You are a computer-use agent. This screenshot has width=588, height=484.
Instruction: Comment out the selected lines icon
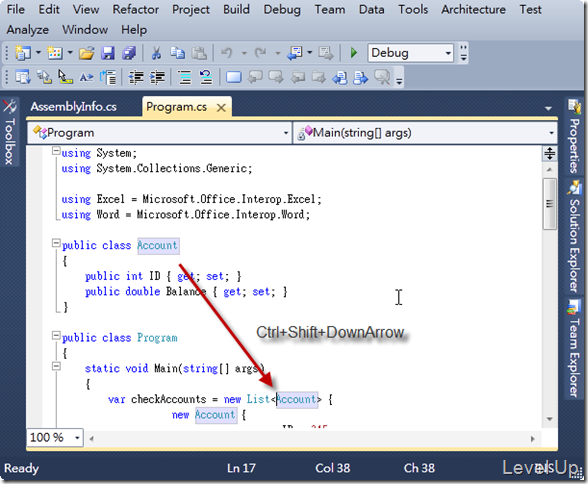(184, 77)
